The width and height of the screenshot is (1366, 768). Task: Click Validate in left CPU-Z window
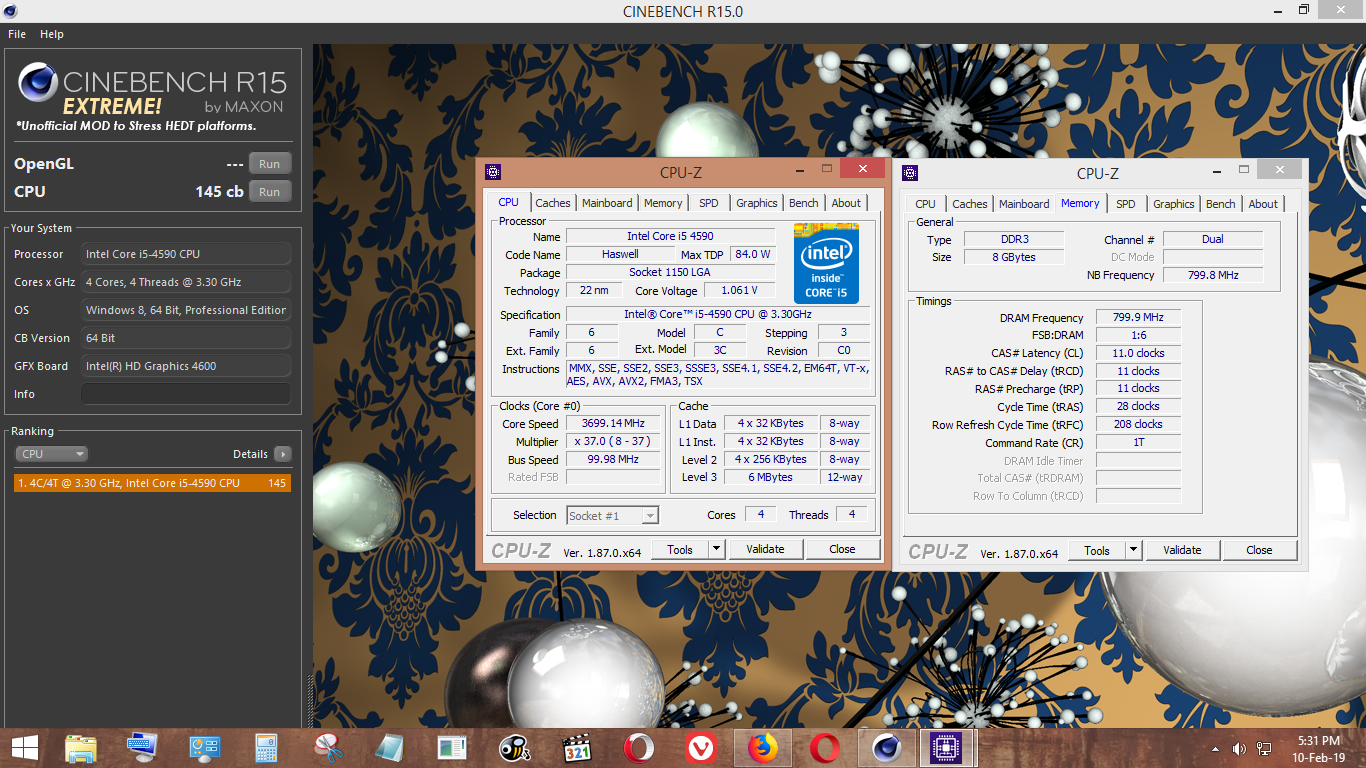(765, 549)
